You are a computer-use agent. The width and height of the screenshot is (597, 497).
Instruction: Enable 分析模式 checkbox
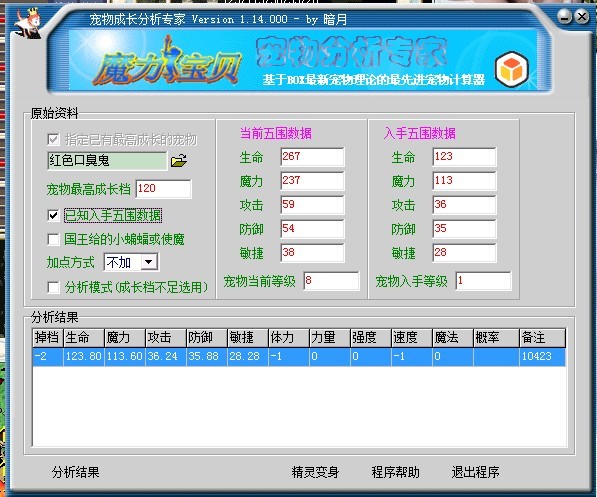tap(53, 287)
